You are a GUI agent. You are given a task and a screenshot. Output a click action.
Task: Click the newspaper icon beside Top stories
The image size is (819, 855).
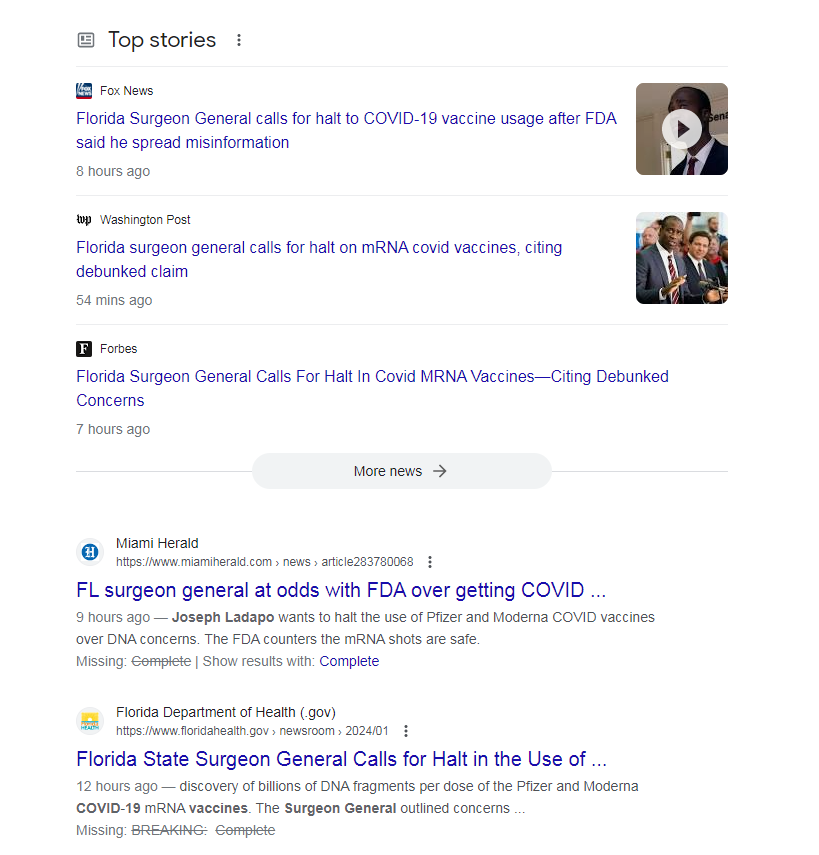[x=86, y=40]
